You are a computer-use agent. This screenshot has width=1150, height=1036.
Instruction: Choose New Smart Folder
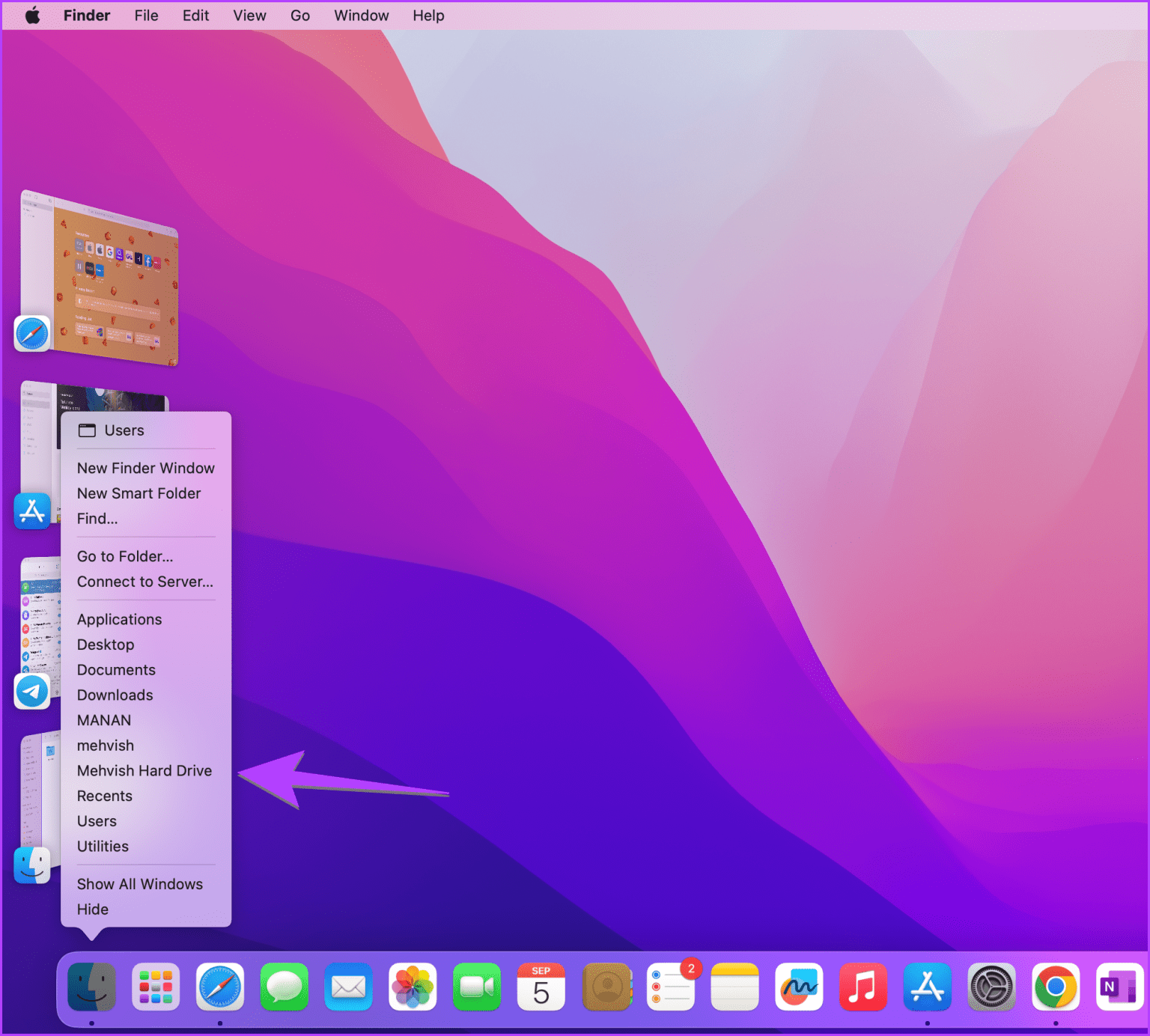[139, 493]
